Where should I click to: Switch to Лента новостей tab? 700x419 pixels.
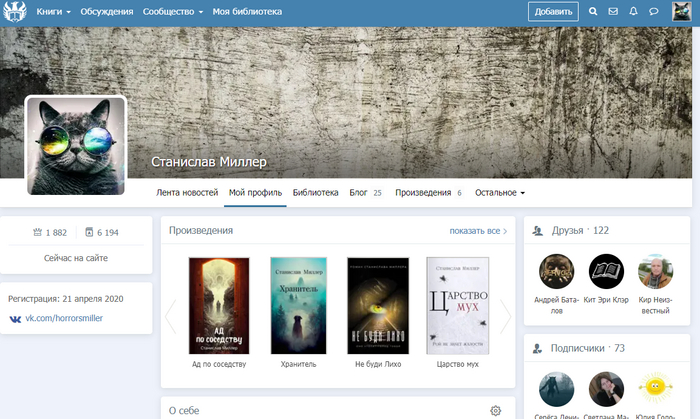[x=187, y=193]
